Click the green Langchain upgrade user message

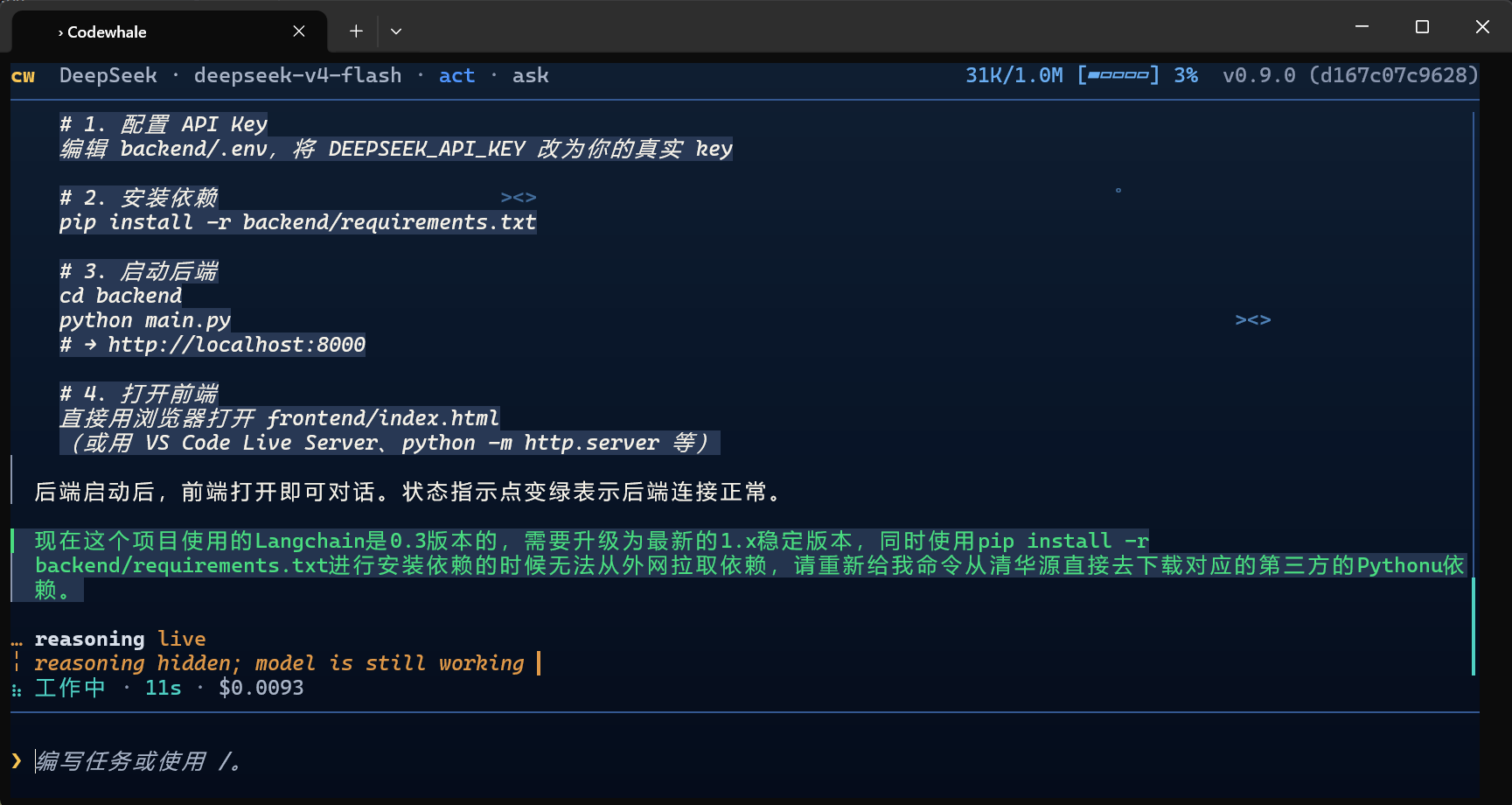pos(749,565)
